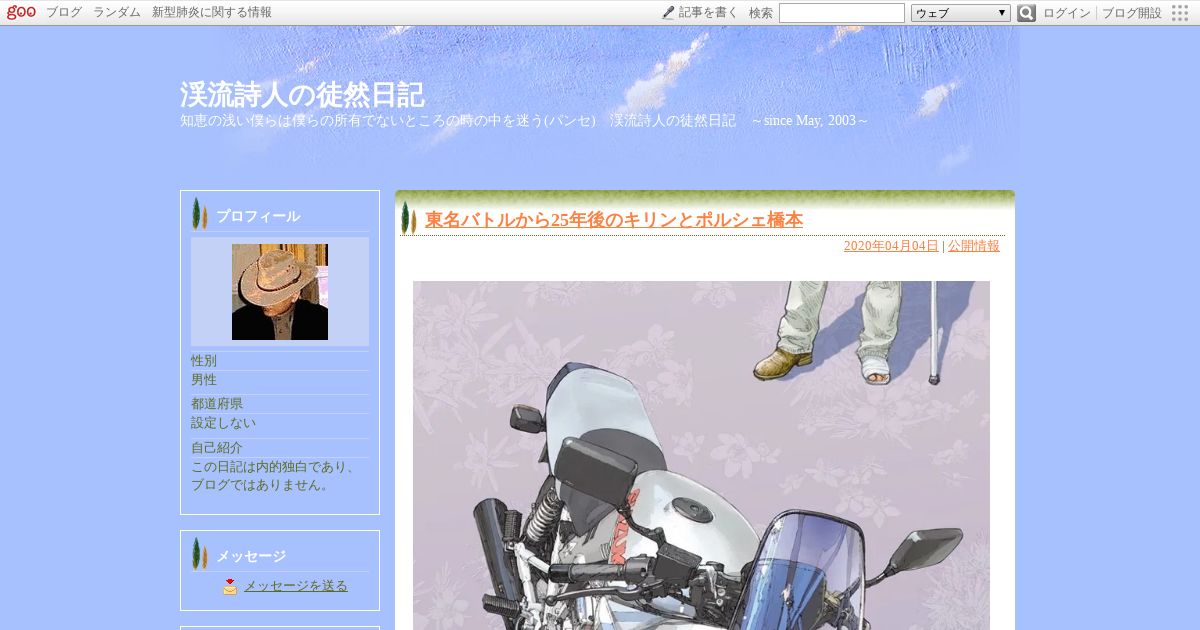Click the self-introduction text この日記は内的独白であり

[x=273, y=476]
